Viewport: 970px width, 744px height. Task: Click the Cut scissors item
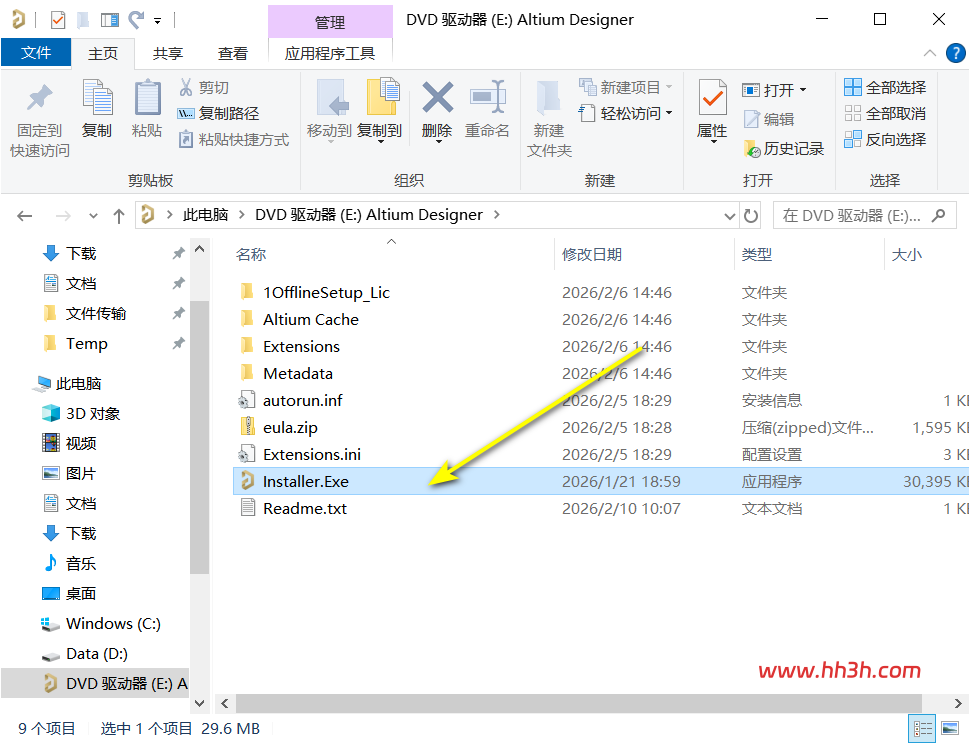point(204,87)
